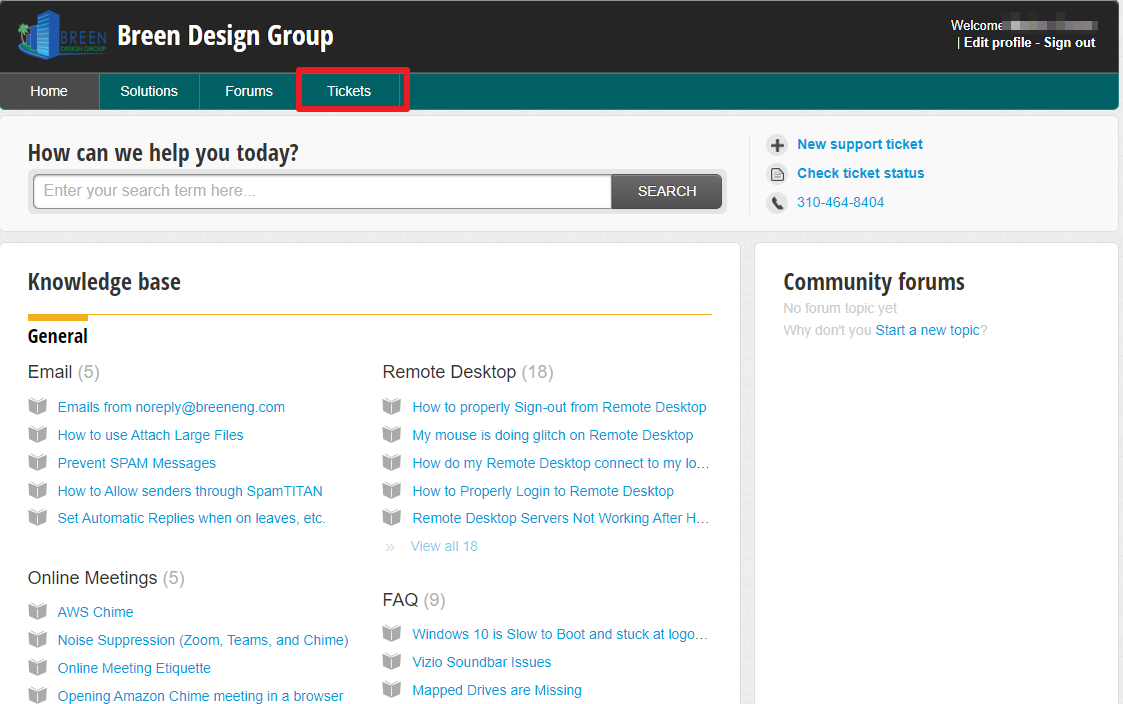Click book icon next to Noise Suppression article
This screenshot has width=1123, height=704.
tap(37, 640)
